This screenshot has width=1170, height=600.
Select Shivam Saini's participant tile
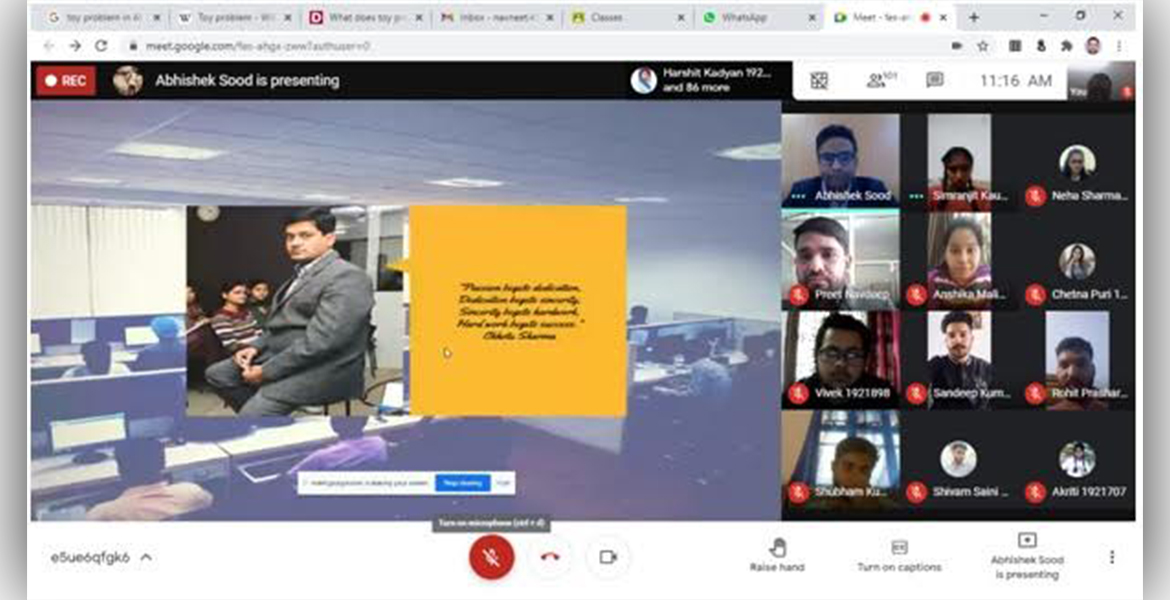coord(958,459)
